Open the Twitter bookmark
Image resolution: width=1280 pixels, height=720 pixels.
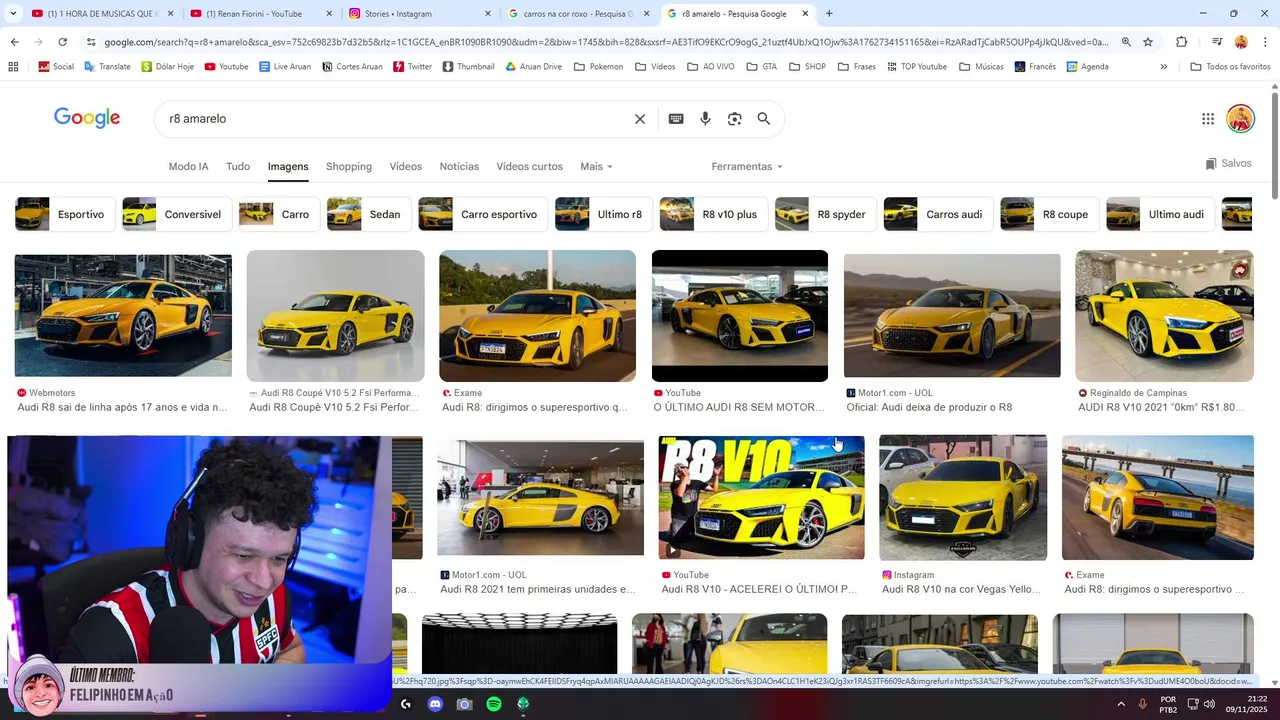point(412,67)
